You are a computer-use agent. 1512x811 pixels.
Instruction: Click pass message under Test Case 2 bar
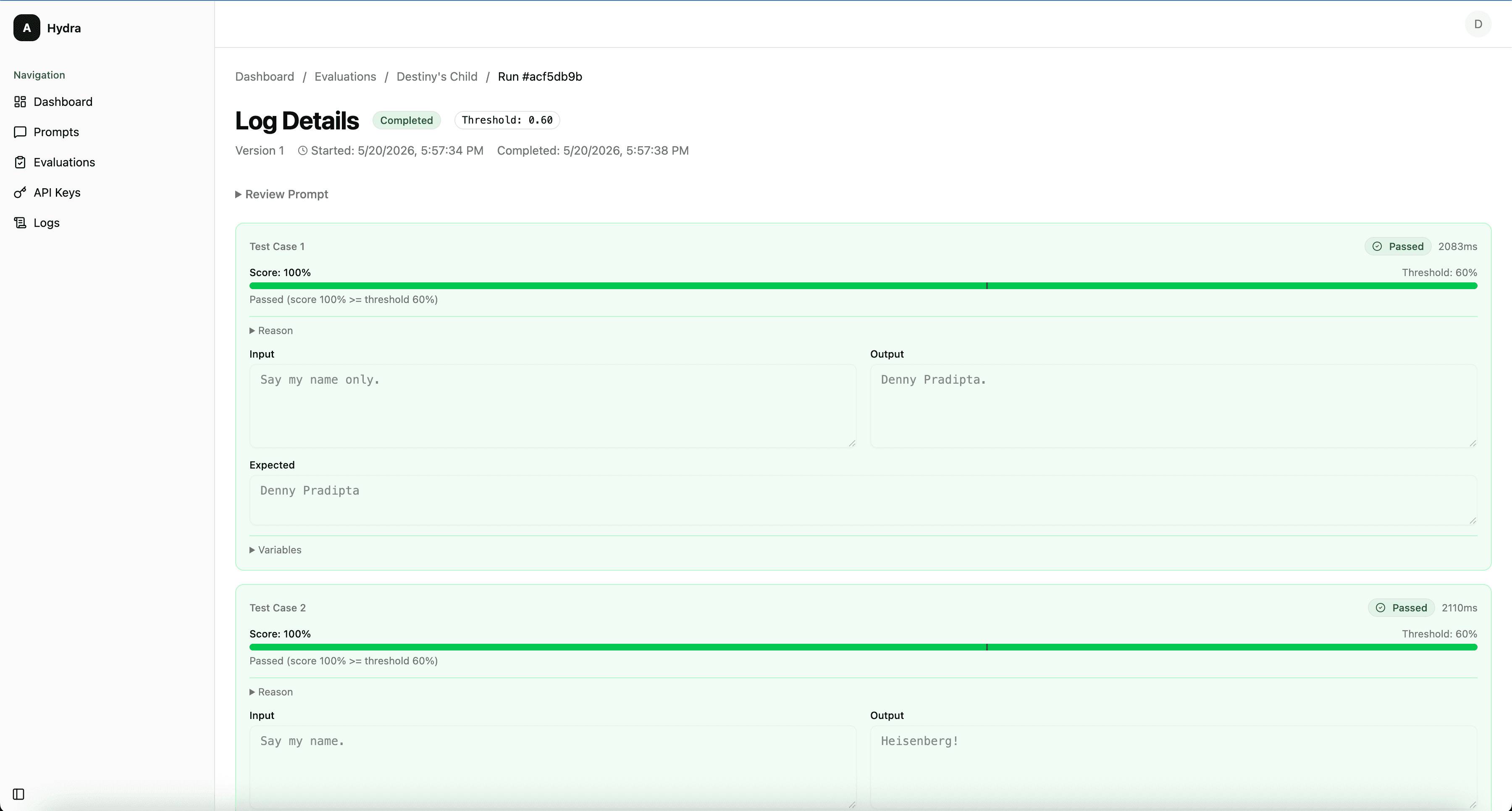click(344, 661)
